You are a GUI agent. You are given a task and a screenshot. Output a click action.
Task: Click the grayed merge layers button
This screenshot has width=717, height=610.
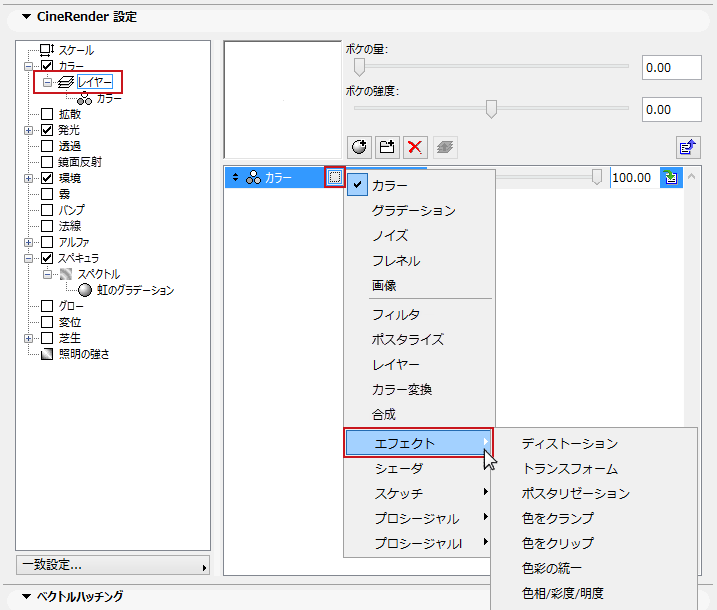point(444,147)
